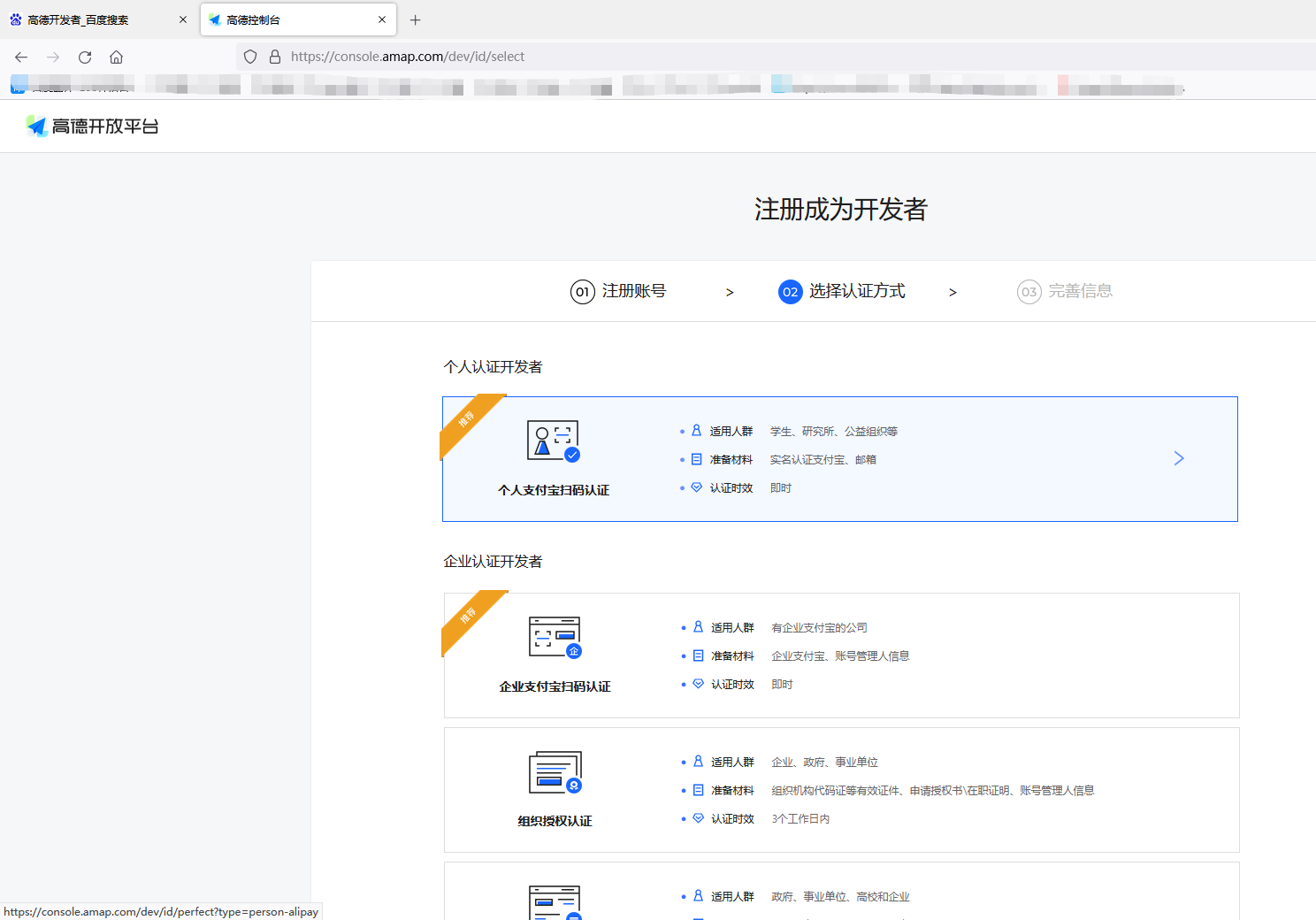
Task: Click the 适用人群 person icon in the personal card
Action: 696,431
